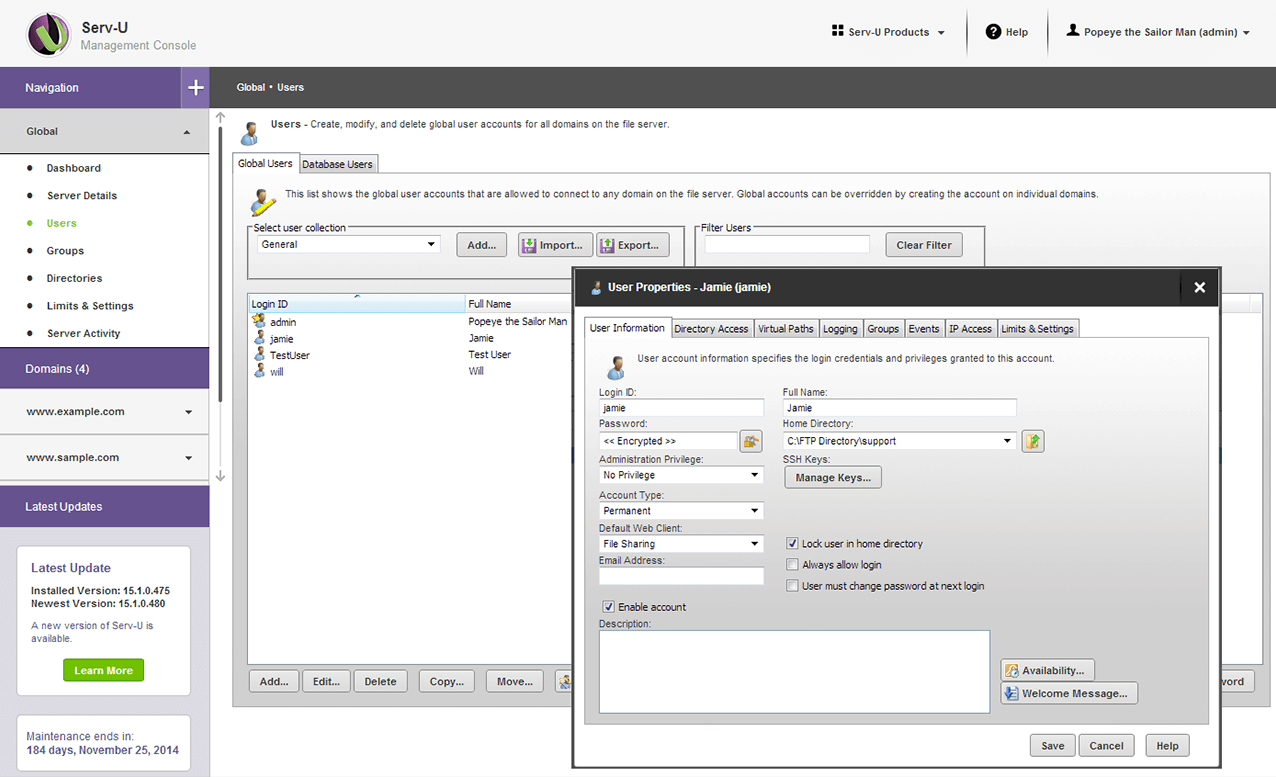Click the Export users button
1276x777 pixels.
click(x=633, y=245)
